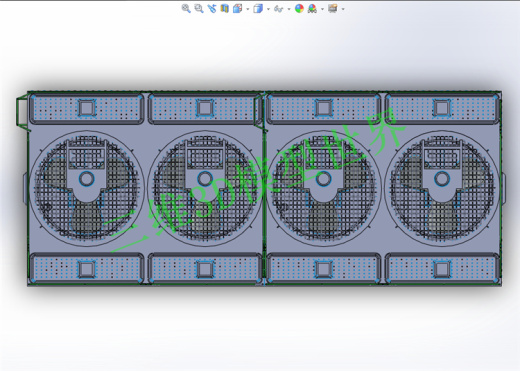
Task: Expand the Display Style dropdown arrow
Action: (x=268, y=9)
